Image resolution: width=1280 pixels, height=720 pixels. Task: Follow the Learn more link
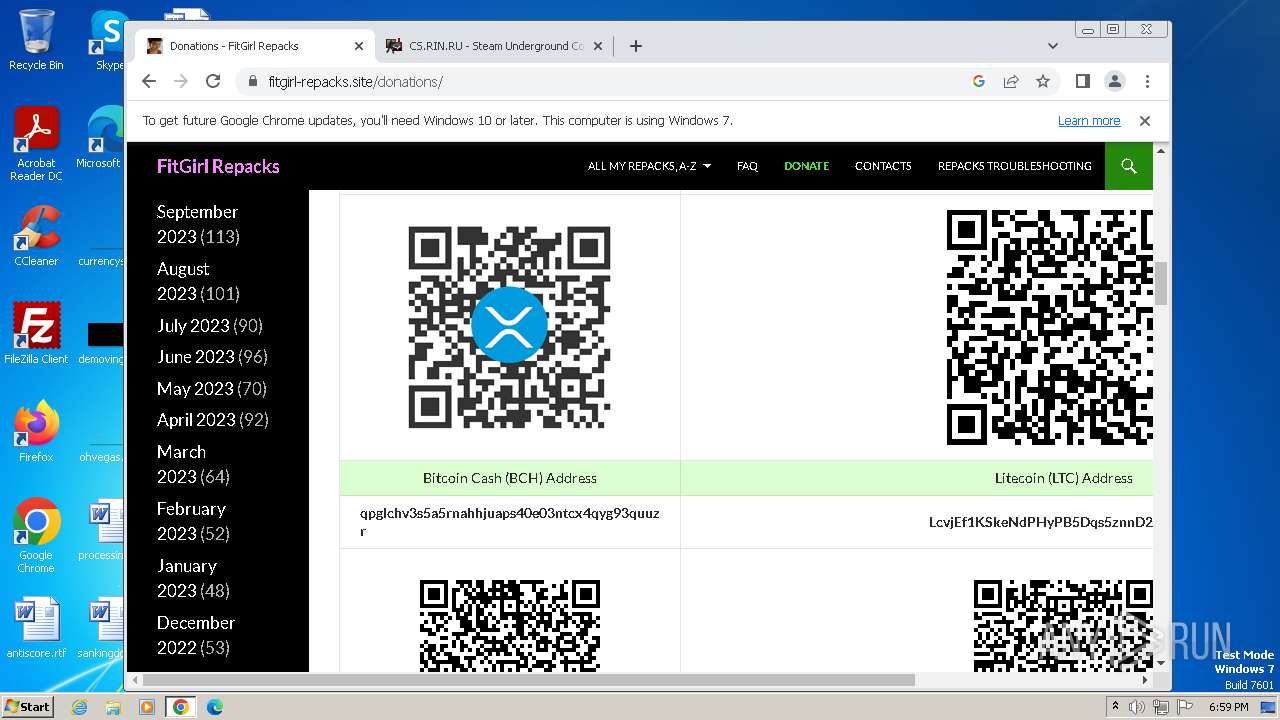point(1089,120)
